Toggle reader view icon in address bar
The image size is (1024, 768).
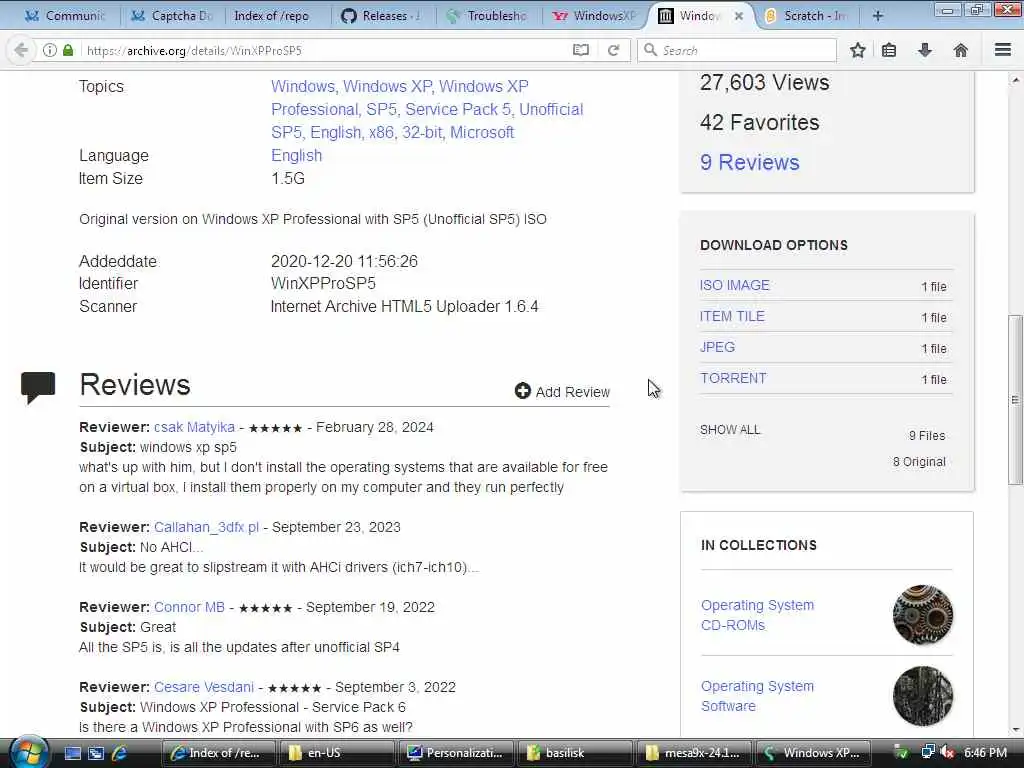[x=581, y=50]
